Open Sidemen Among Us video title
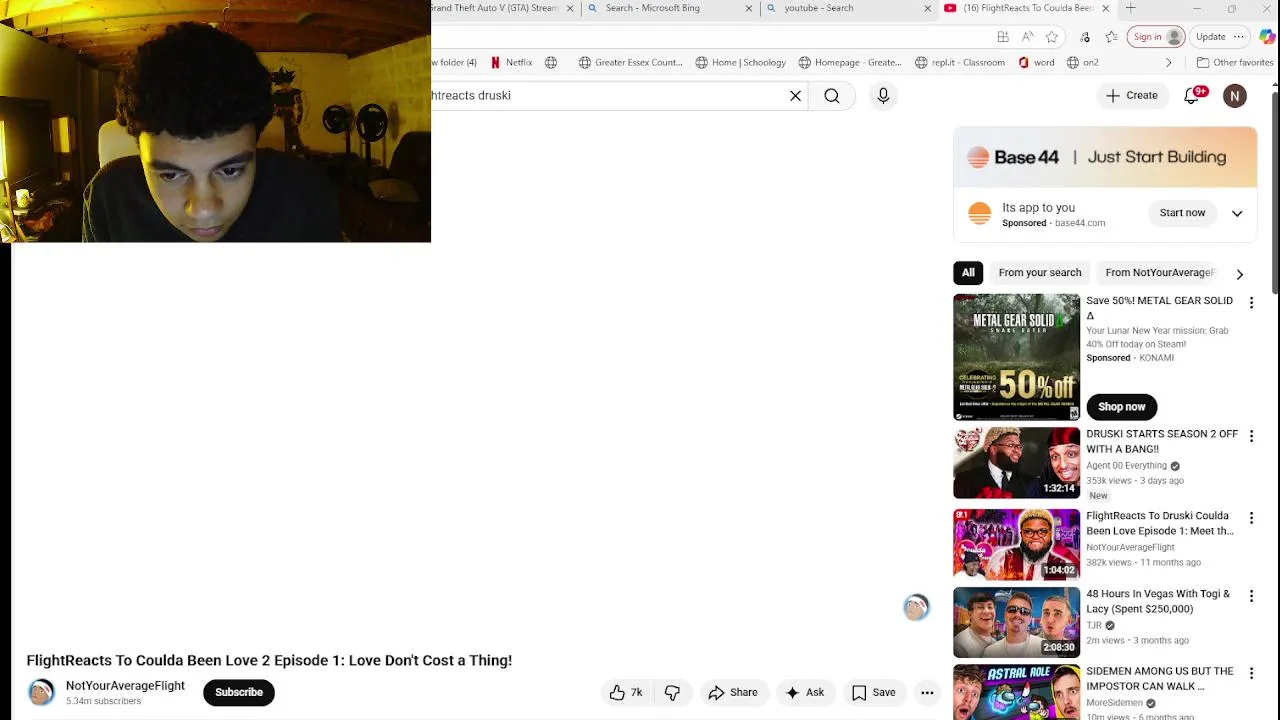The height and width of the screenshot is (720, 1280). (x=1160, y=679)
